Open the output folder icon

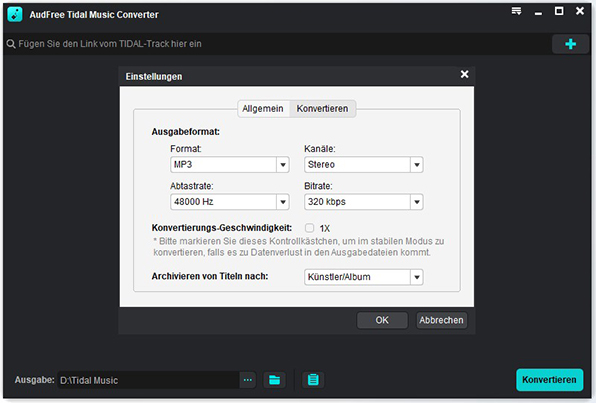[274, 380]
